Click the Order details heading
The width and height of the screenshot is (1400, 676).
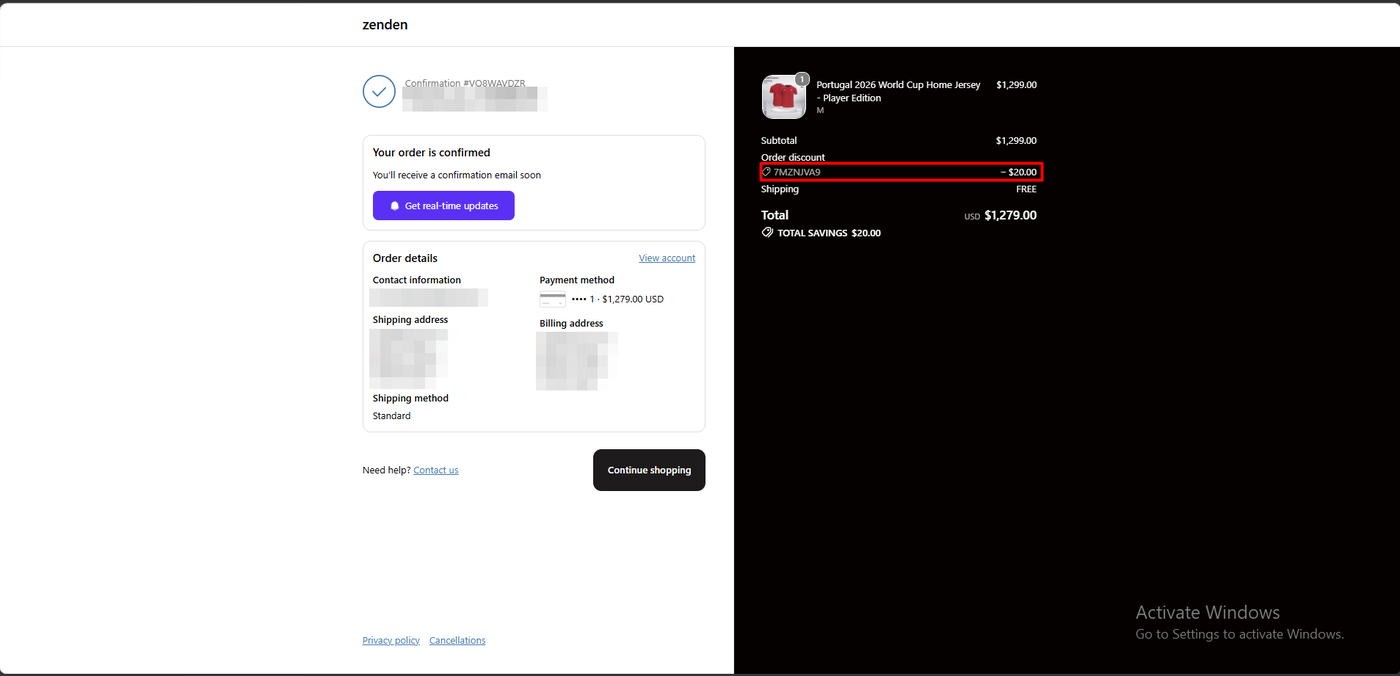[x=405, y=258]
